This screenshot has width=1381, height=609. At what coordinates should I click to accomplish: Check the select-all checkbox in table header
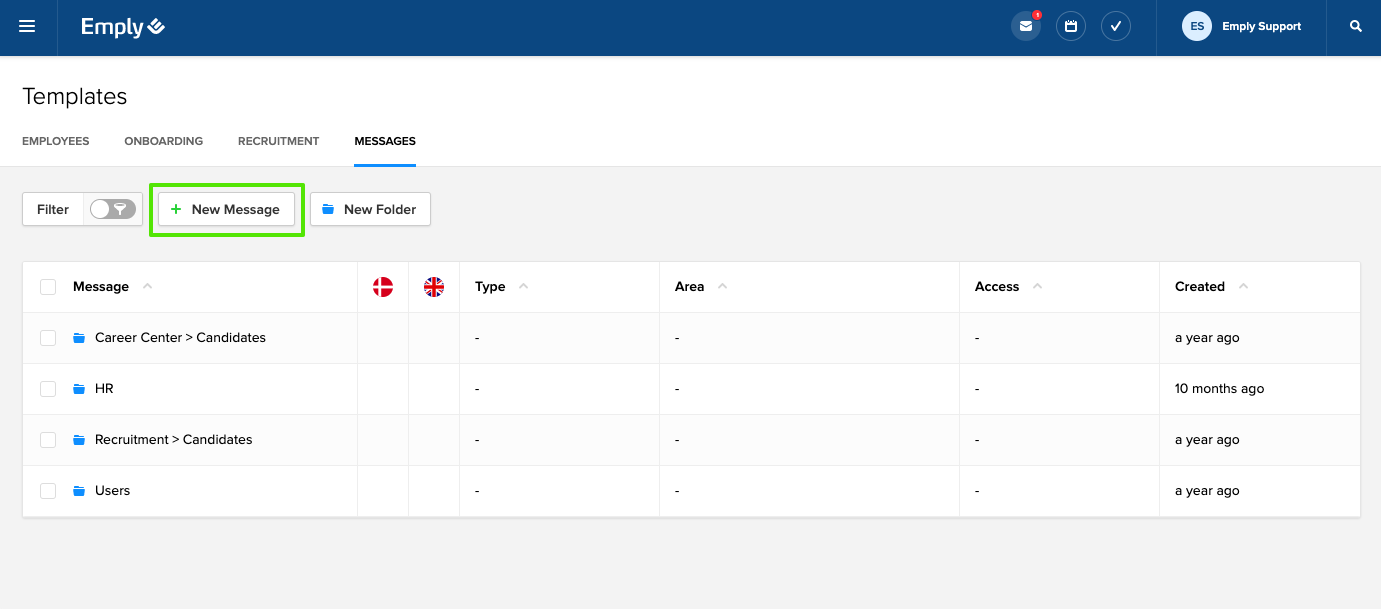tap(47, 286)
